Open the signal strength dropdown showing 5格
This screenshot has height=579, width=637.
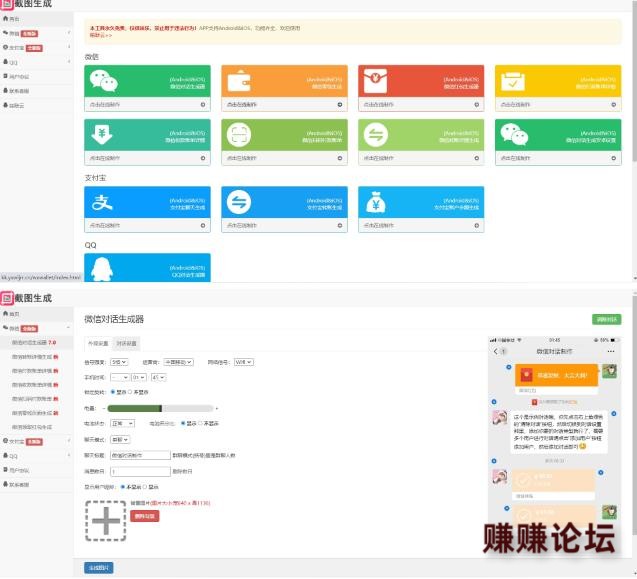coord(119,362)
